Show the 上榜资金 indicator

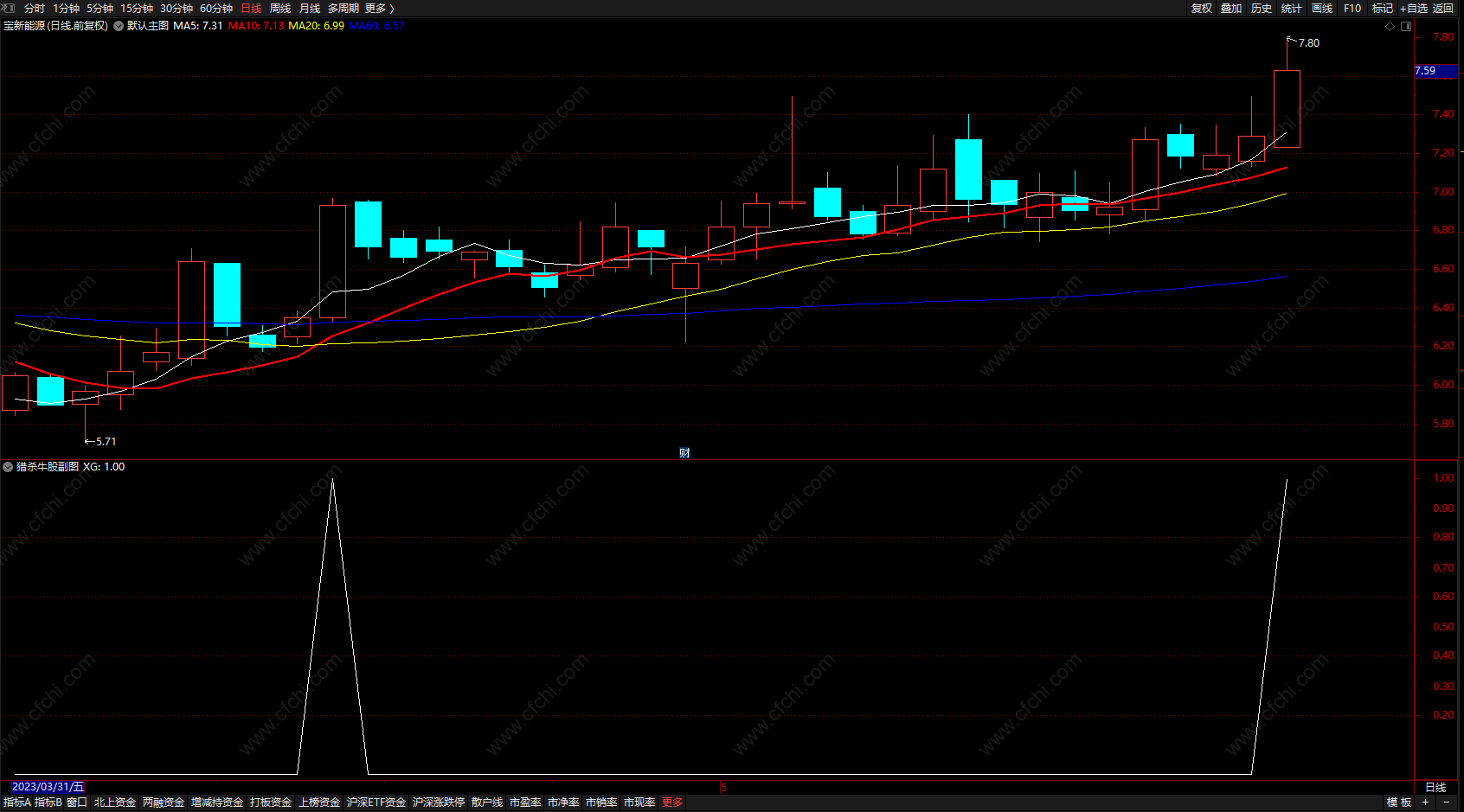(319, 802)
